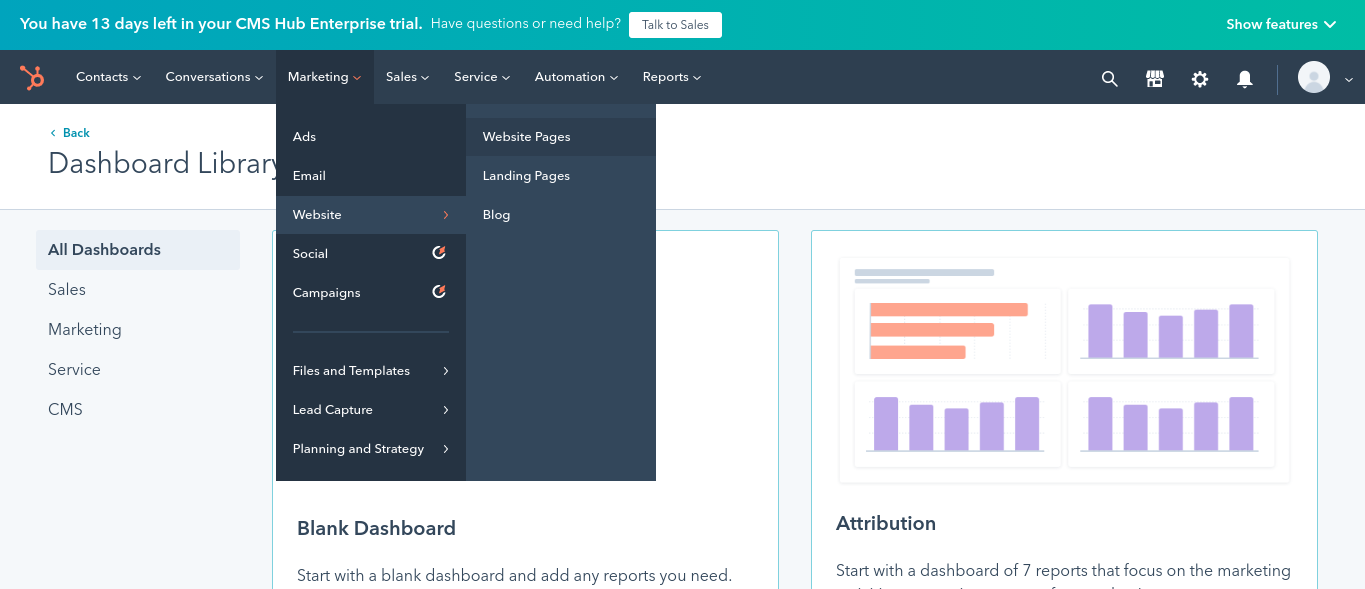This screenshot has height=589, width=1365.
Task: Open the notifications bell icon
Action: coord(1245,78)
